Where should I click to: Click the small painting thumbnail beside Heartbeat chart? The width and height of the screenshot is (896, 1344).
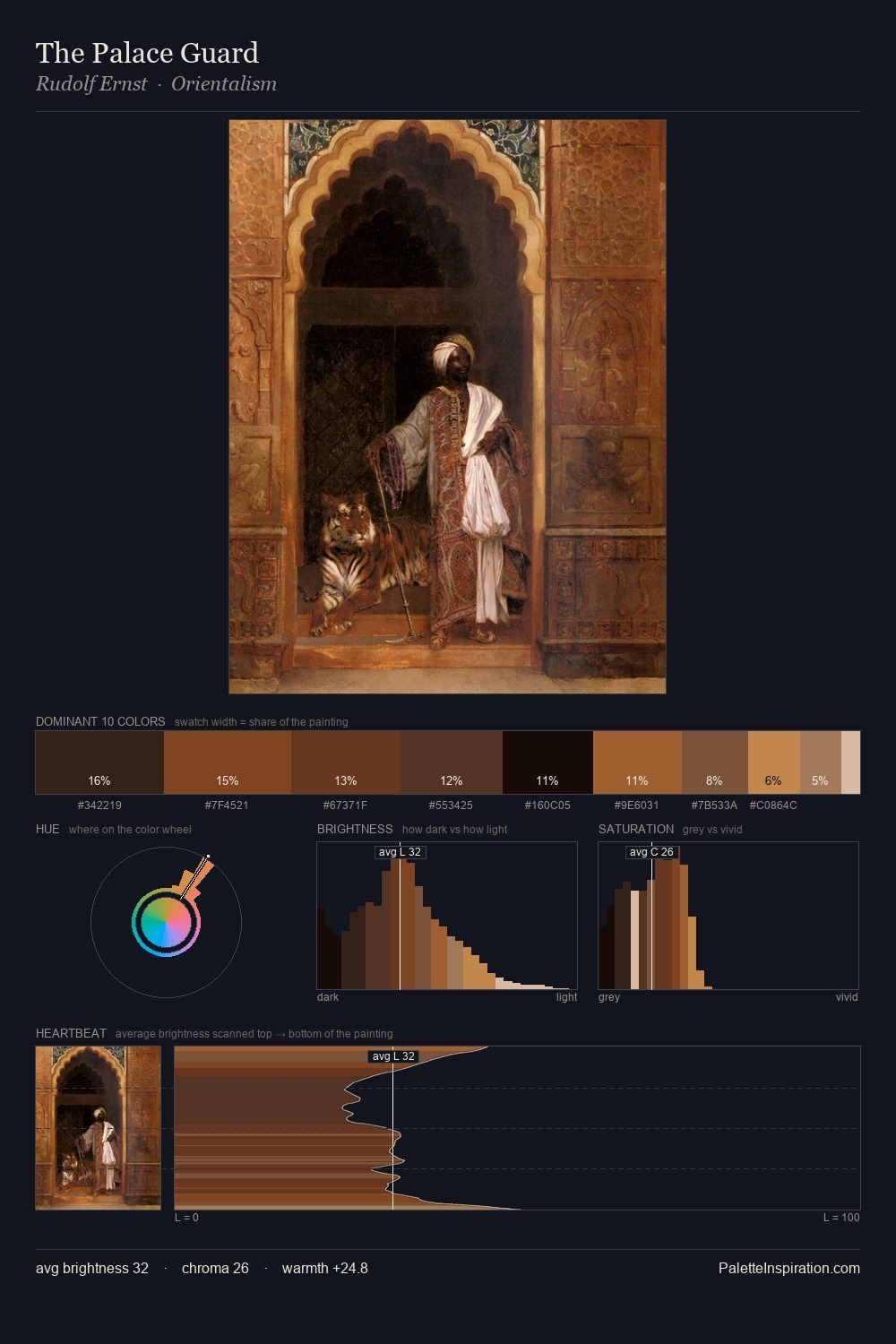point(99,1128)
